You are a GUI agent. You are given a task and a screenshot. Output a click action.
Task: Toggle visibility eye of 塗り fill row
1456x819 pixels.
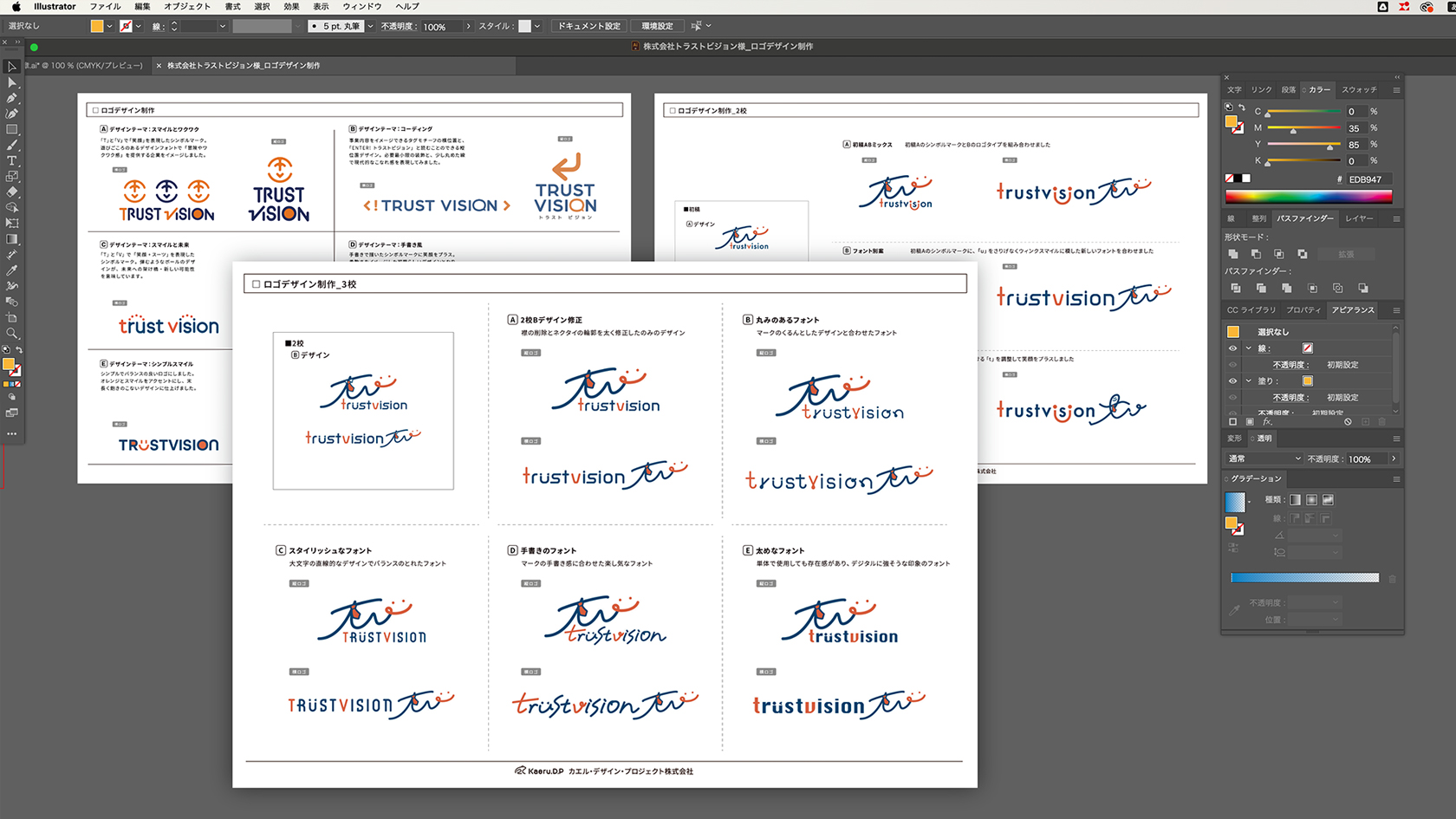[x=1232, y=380]
